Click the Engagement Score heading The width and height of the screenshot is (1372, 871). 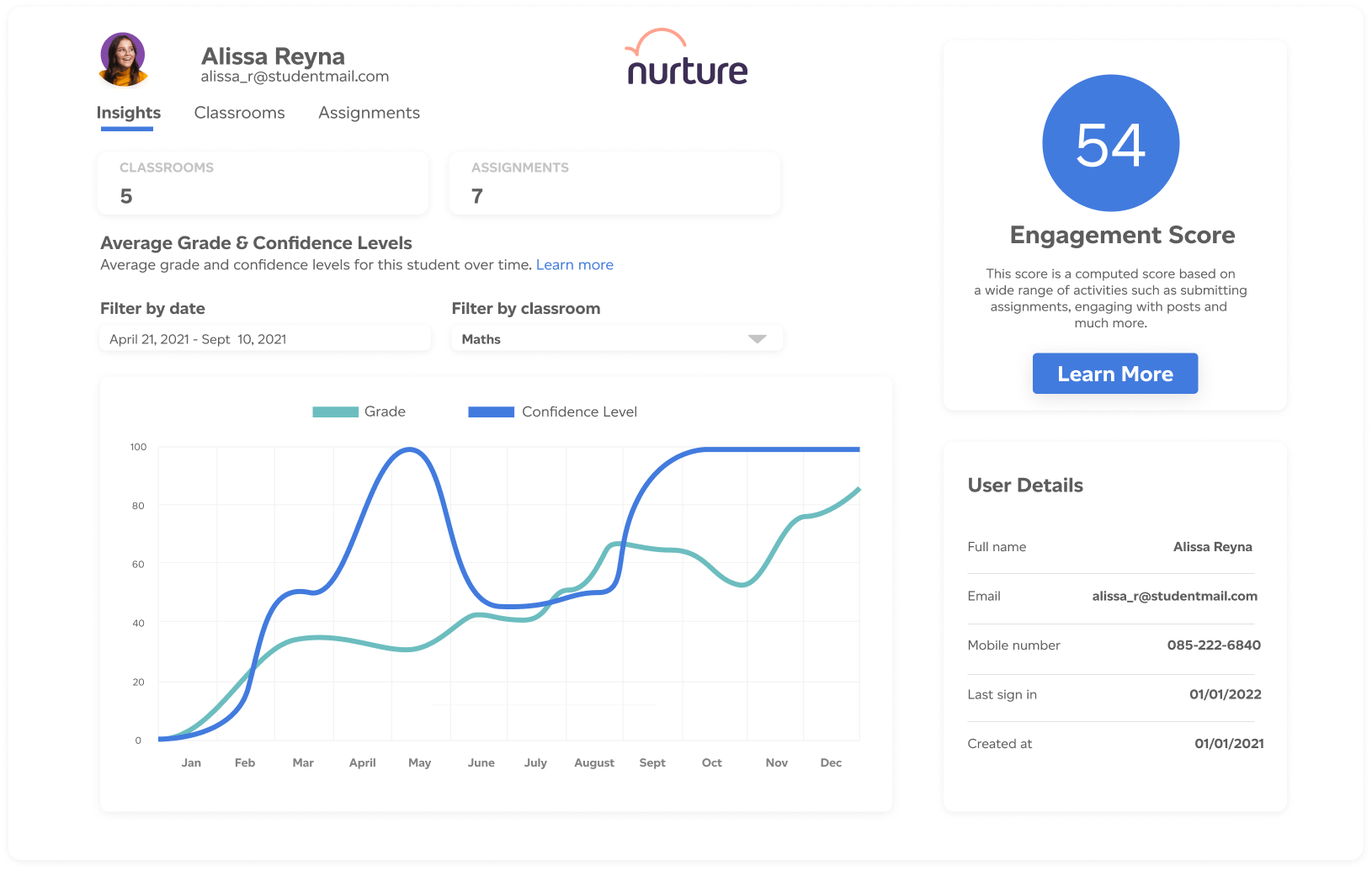(x=1122, y=235)
